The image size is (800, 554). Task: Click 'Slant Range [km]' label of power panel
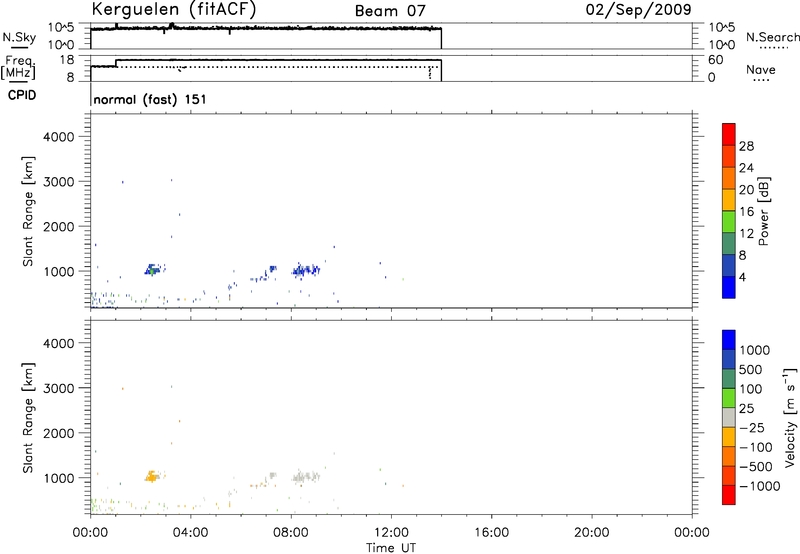point(28,211)
